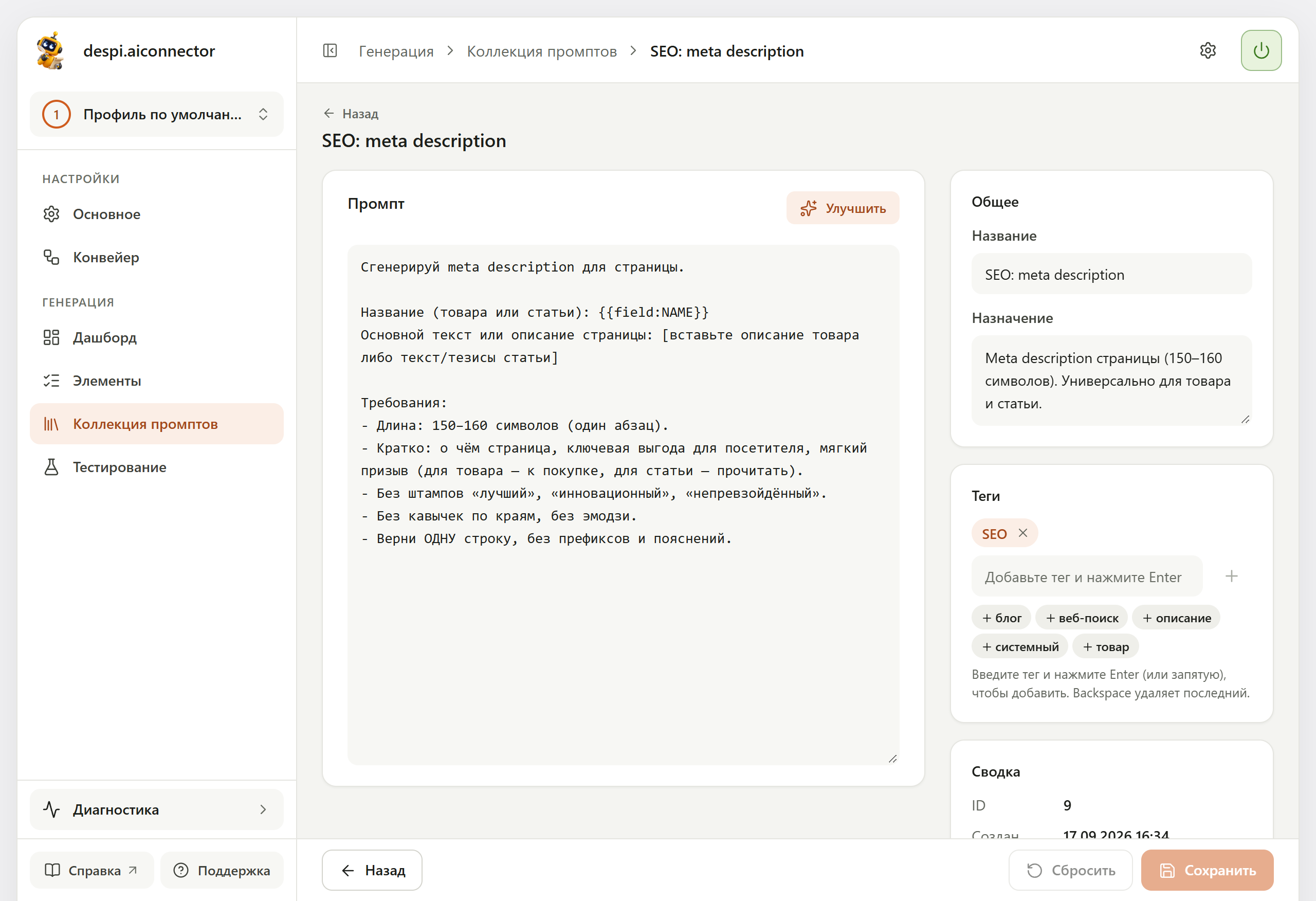The image size is (1316, 901).
Task: Expand the default profile selector
Action: pos(157,115)
